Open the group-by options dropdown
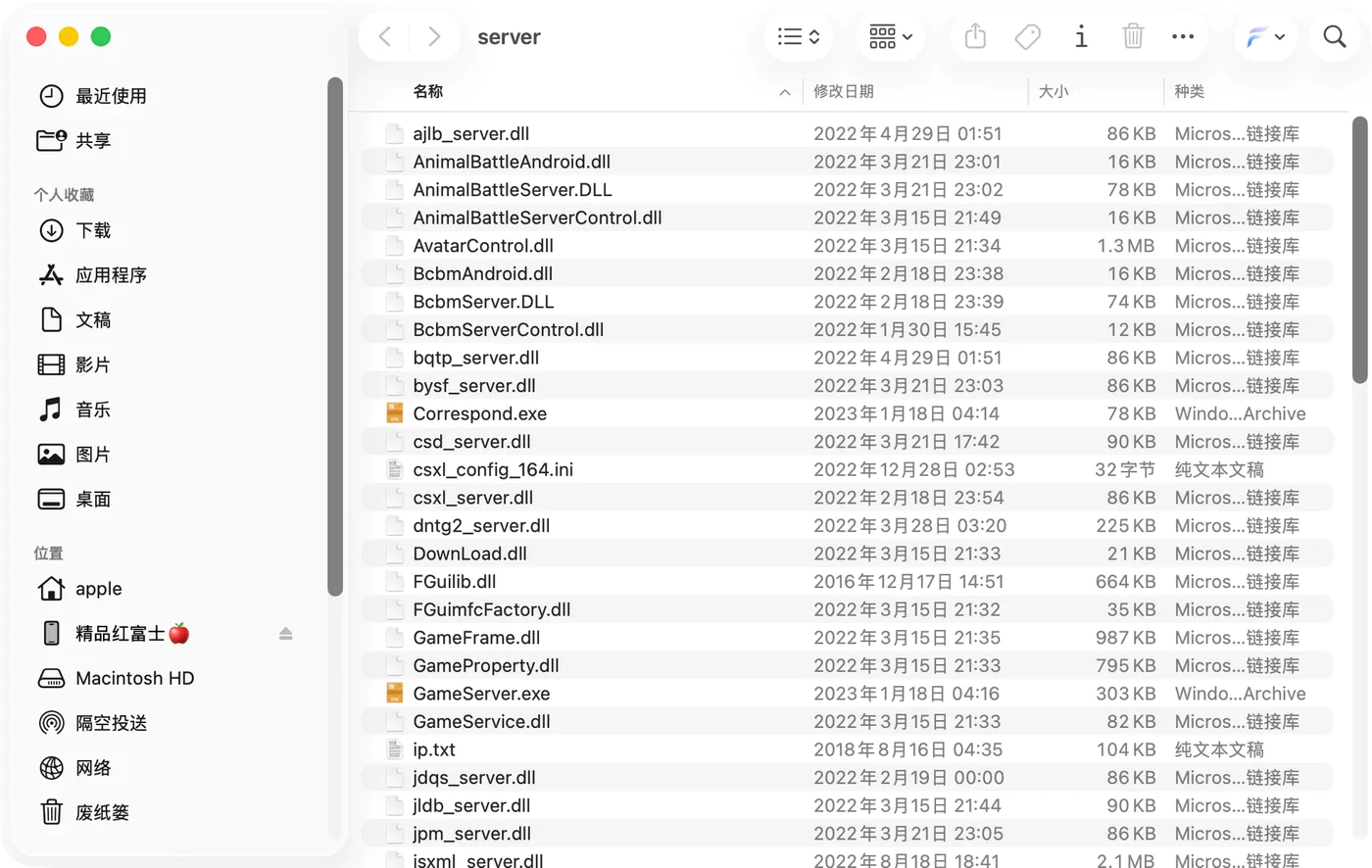The image size is (1372, 868). click(890, 37)
